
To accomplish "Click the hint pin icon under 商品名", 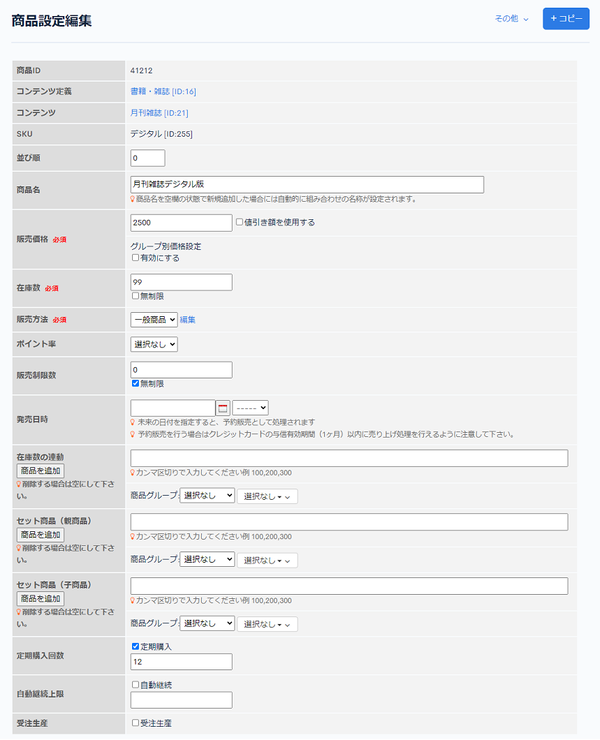I will pos(133,199).
